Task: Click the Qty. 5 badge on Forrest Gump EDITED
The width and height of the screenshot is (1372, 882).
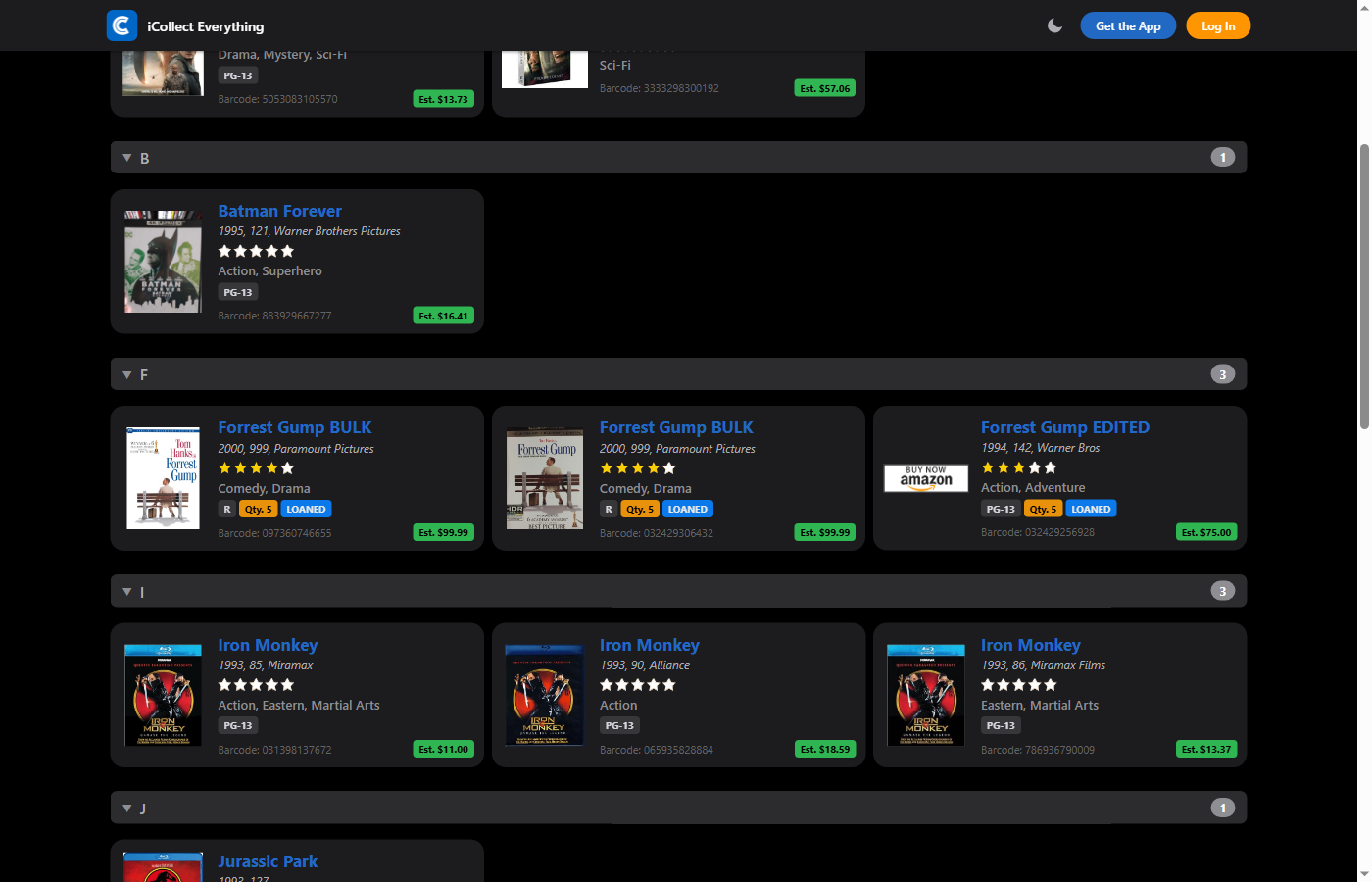Action: point(1043,509)
